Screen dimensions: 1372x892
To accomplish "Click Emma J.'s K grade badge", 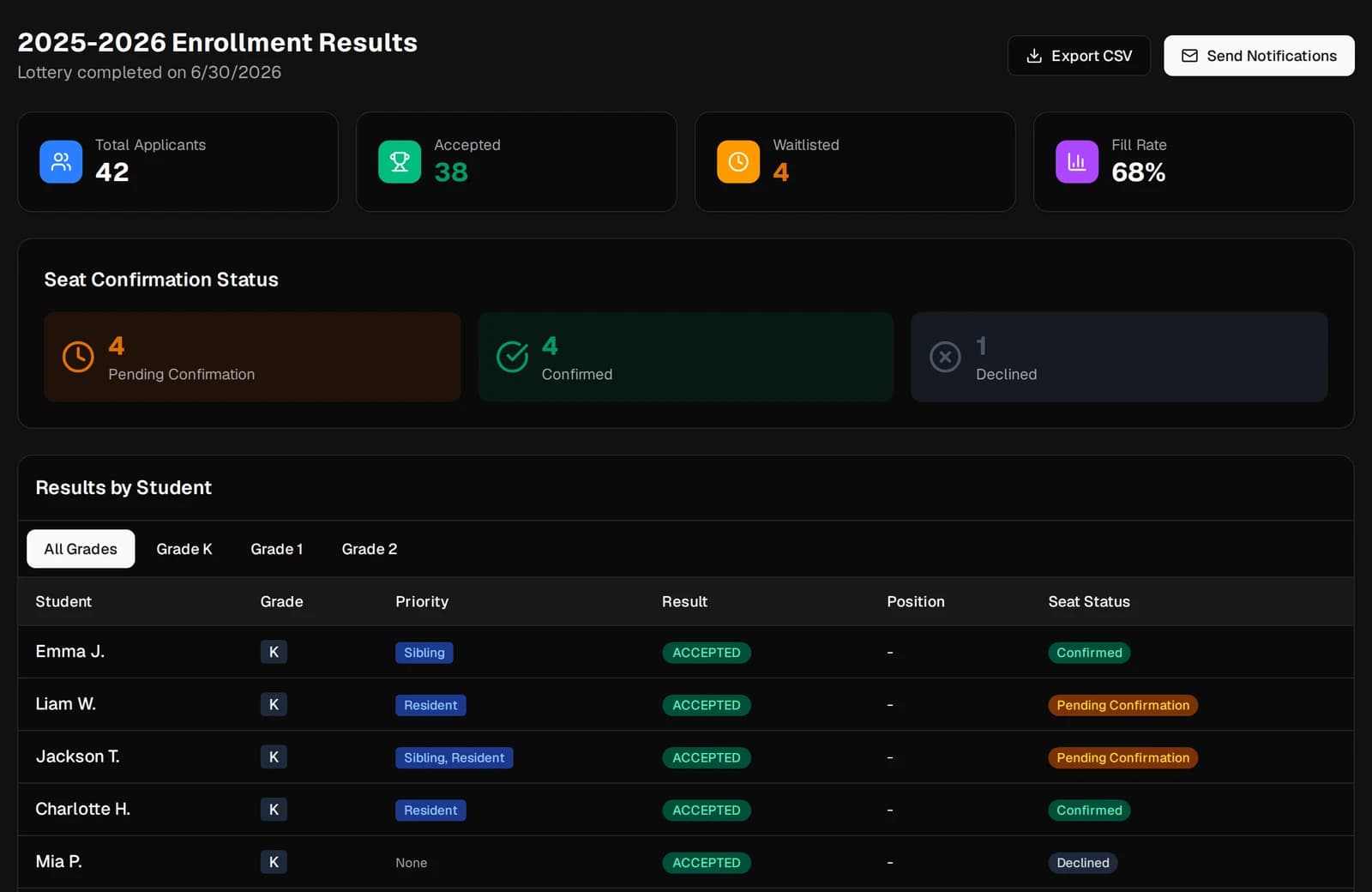I will (274, 652).
